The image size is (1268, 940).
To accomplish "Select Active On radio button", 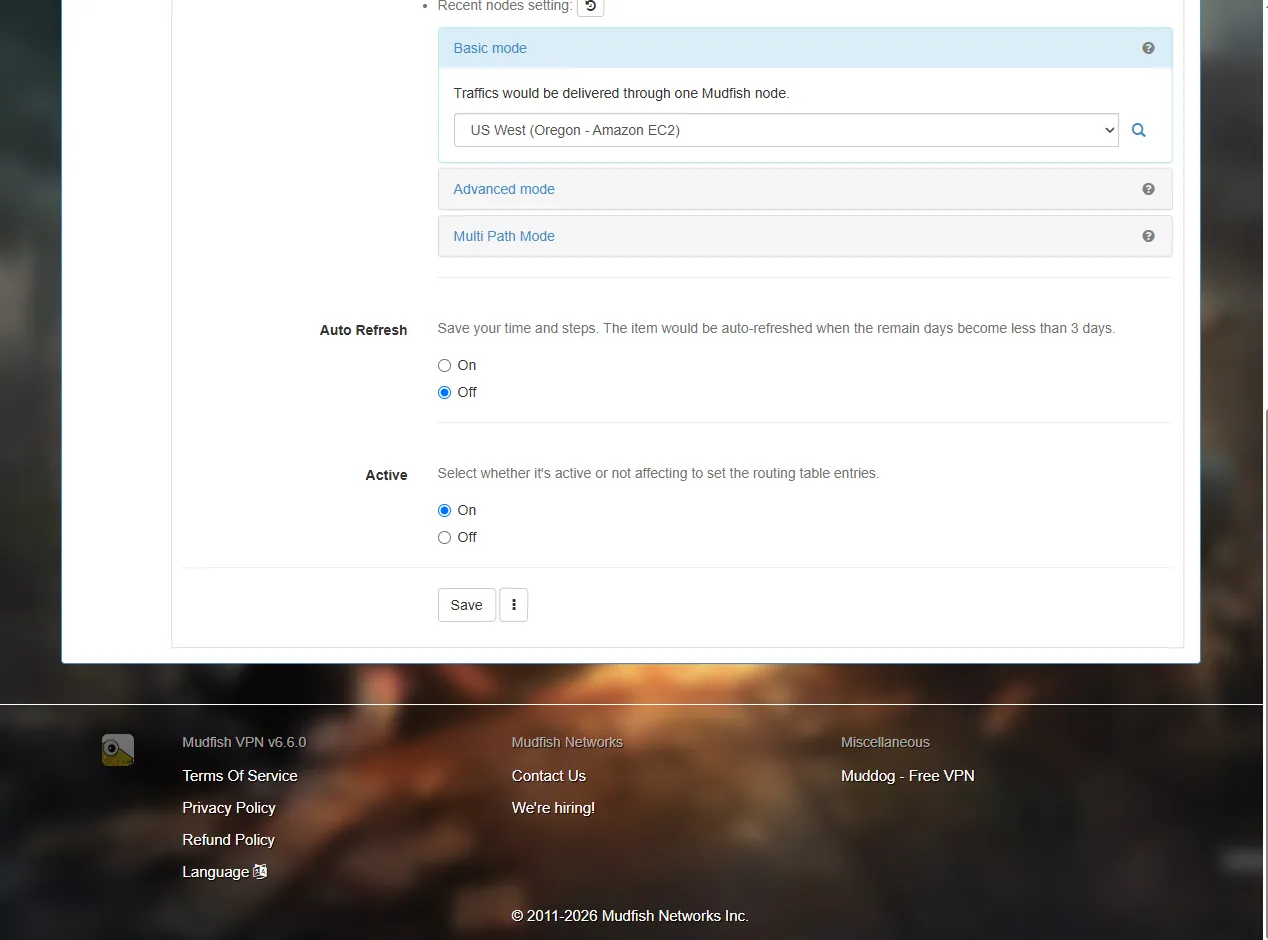I will 444,511.
